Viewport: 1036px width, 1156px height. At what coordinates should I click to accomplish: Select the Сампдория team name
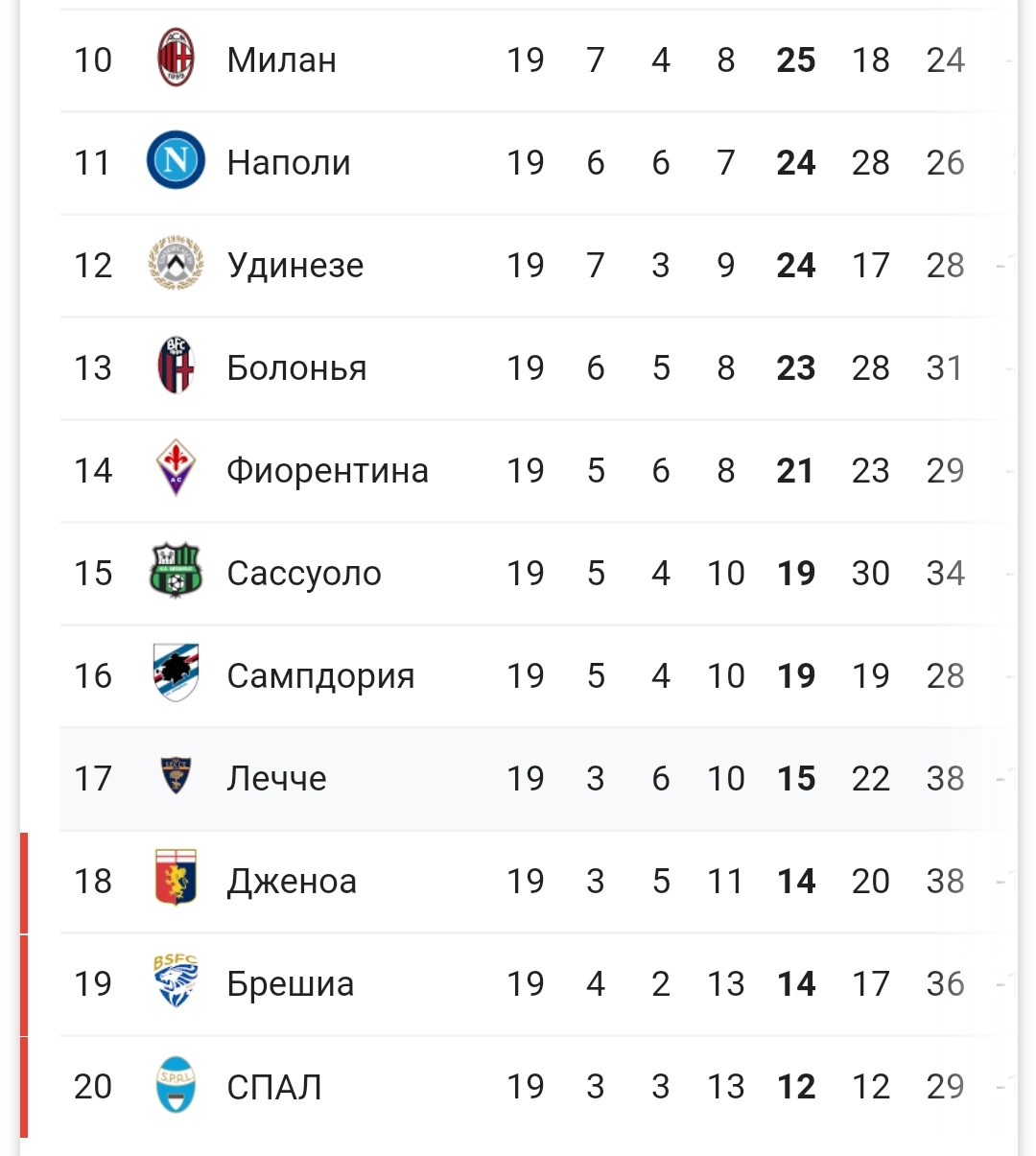(x=321, y=676)
